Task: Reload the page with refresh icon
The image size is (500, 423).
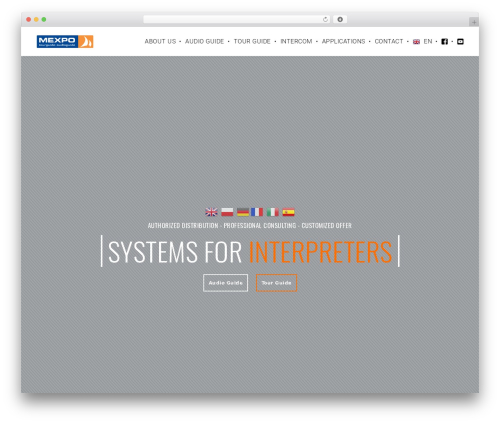Action: pyautogui.click(x=325, y=19)
